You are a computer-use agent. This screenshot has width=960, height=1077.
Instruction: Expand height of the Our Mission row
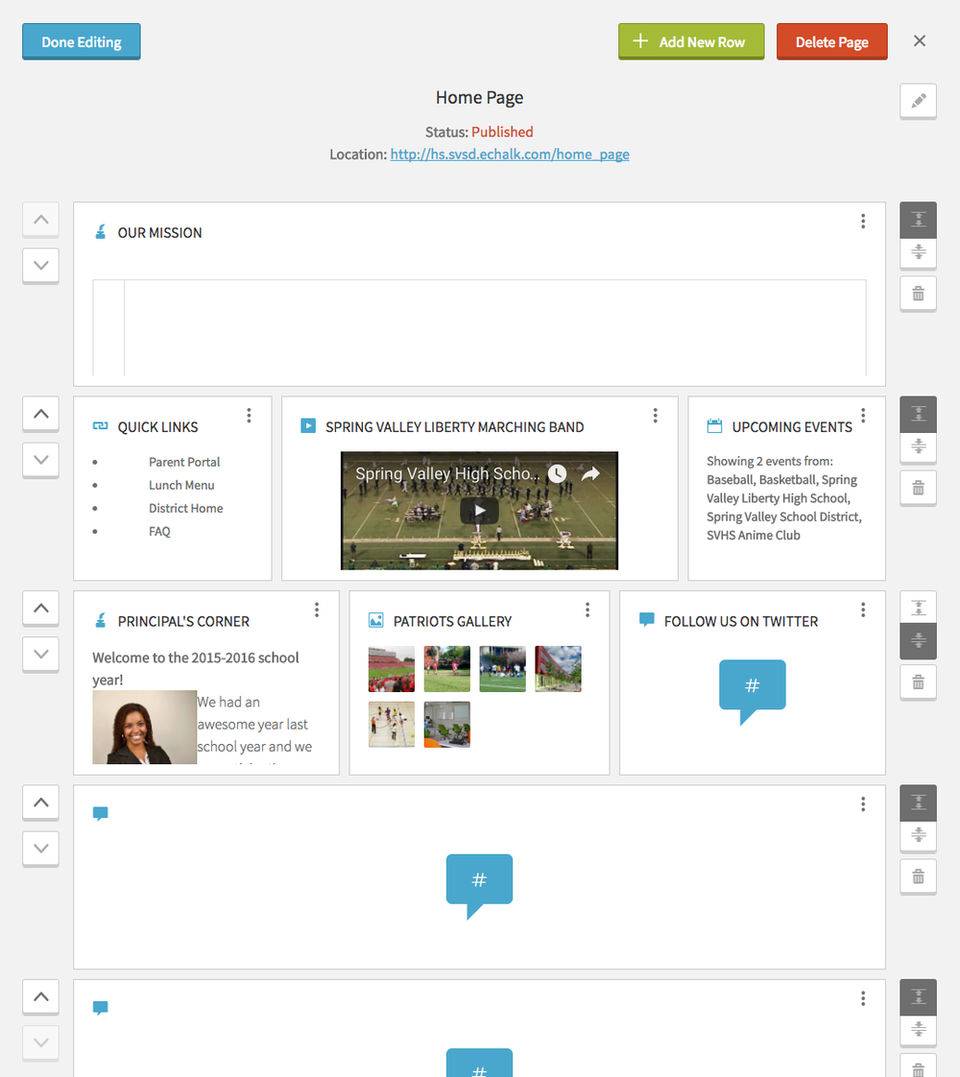tap(918, 220)
